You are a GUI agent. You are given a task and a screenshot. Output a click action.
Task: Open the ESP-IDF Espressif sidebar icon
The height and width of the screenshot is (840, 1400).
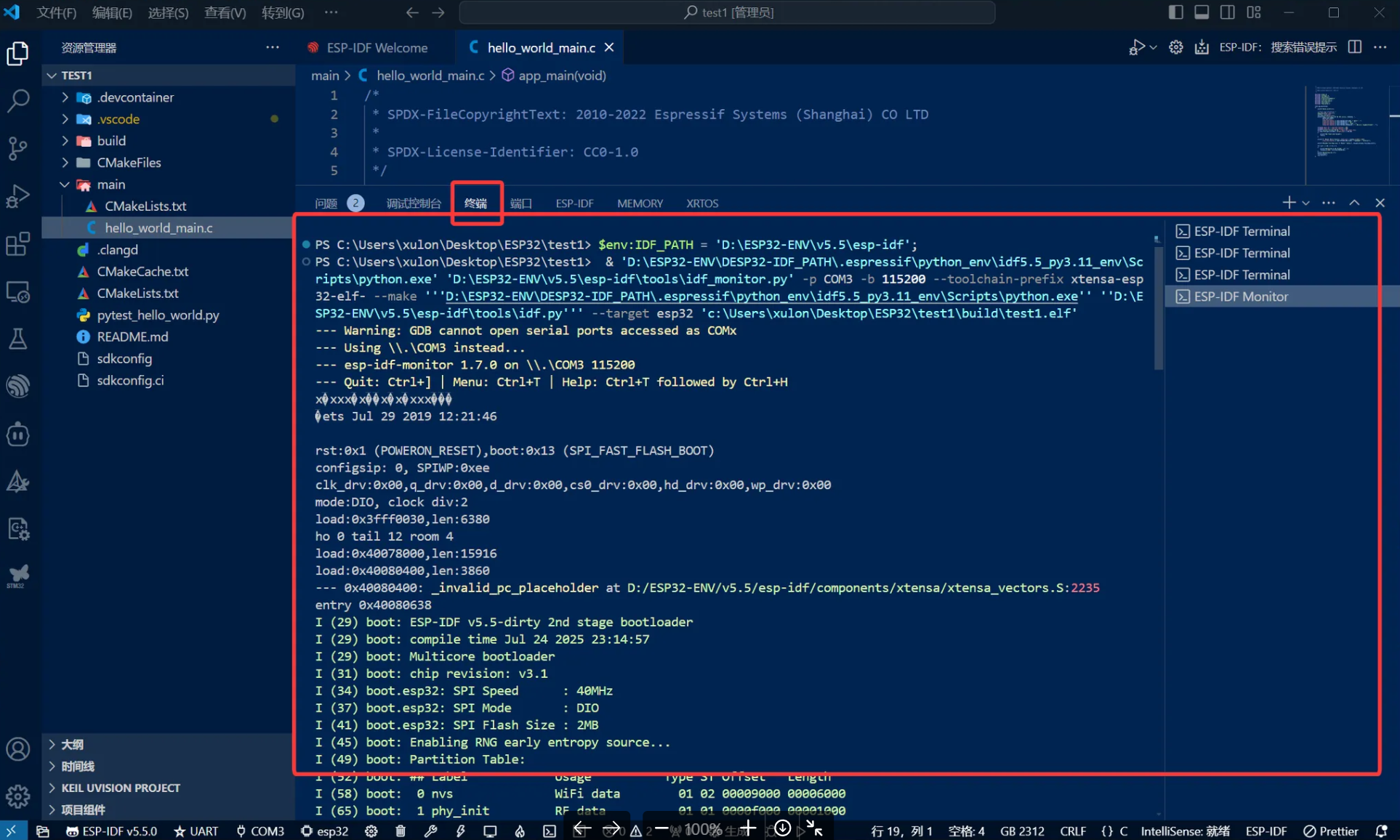(x=17, y=386)
